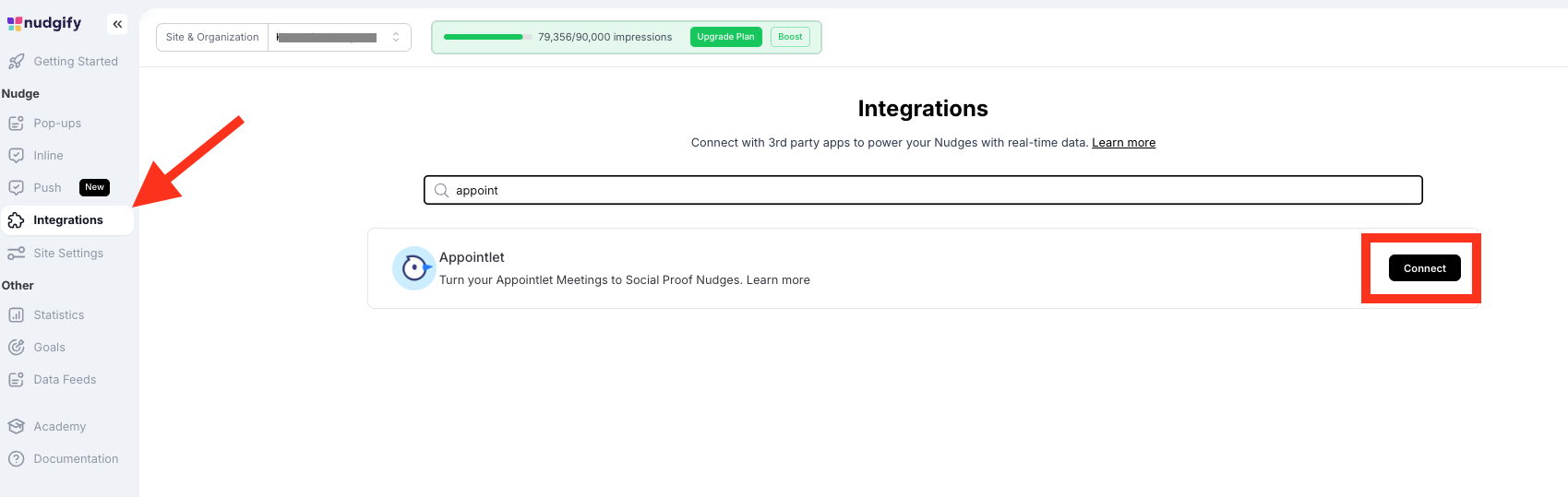Click the Inline sidebar icon
Screen dimensions: 1568x497
click(16, 156)
